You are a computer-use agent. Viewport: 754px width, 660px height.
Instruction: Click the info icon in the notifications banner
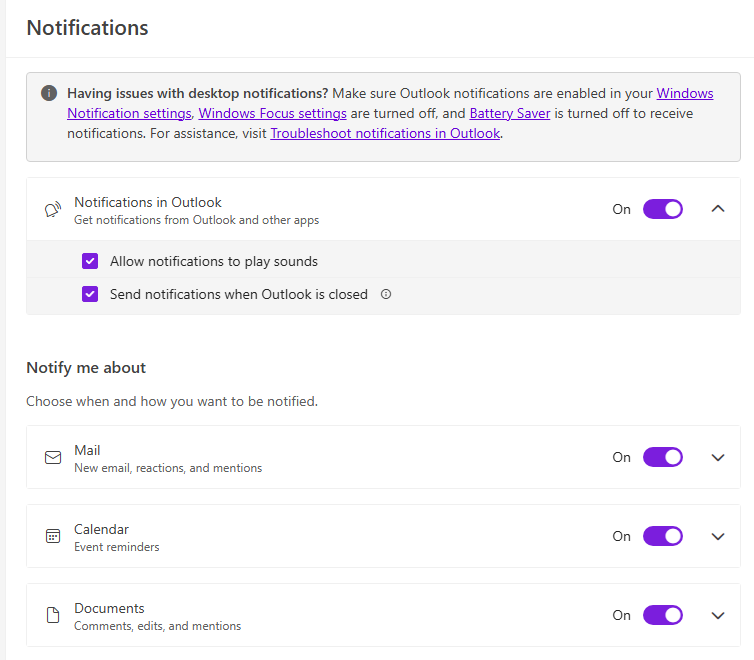pos(49,93)
